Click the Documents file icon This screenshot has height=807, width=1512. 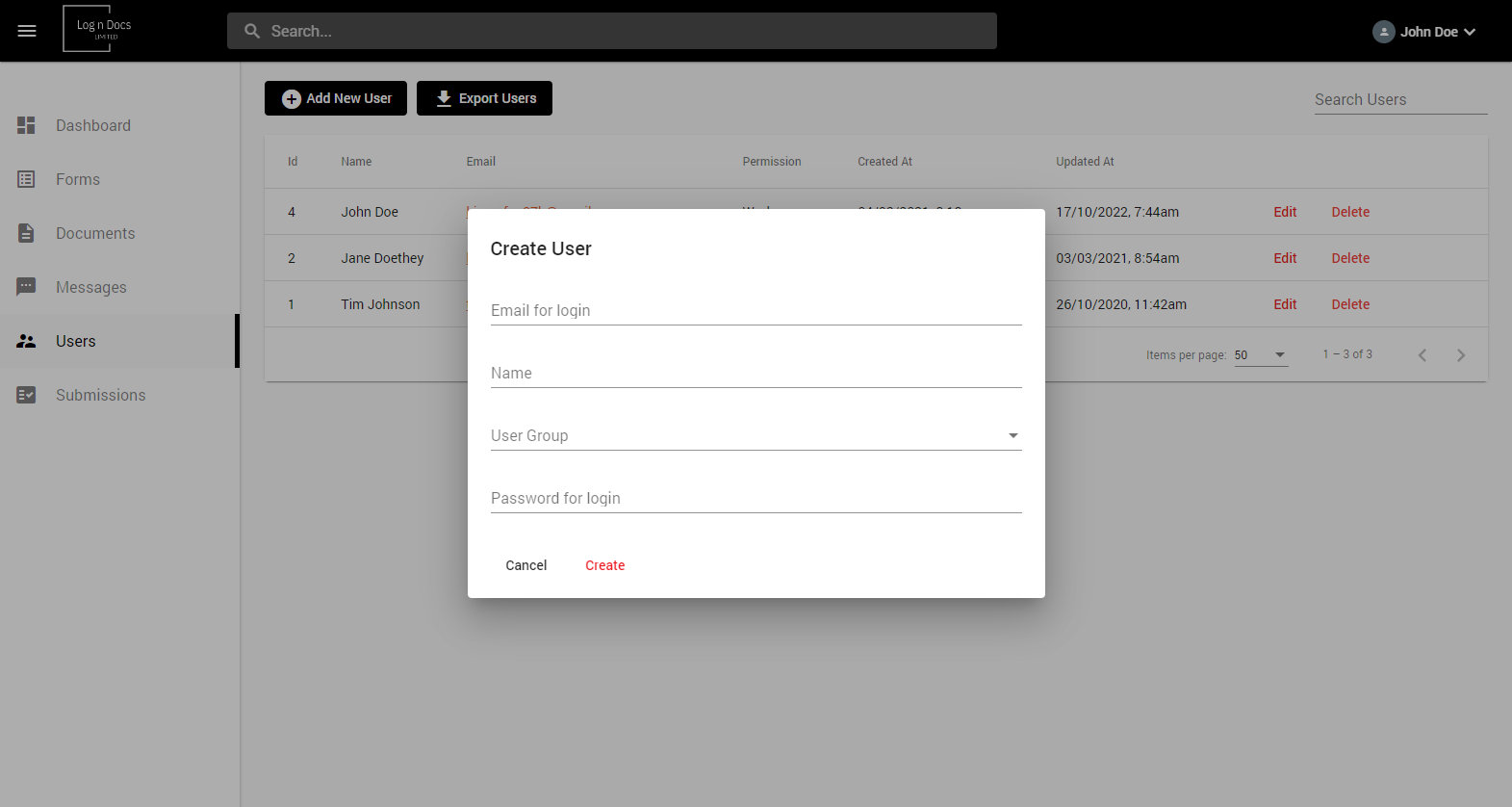coord(26,233)
